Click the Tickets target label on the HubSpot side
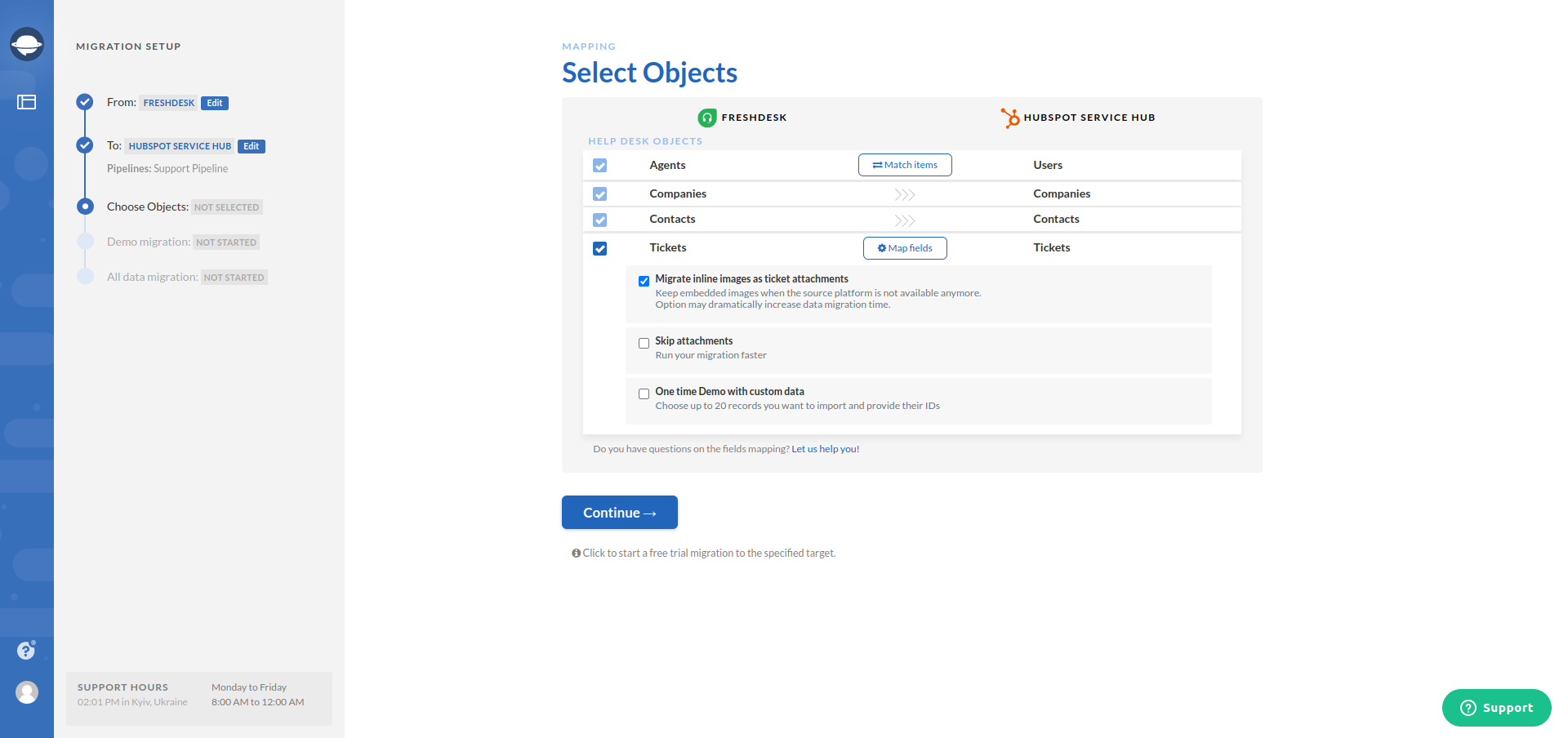Image resolution: width=1568 pixels, height=738 pixels. tap(1052, 247)
